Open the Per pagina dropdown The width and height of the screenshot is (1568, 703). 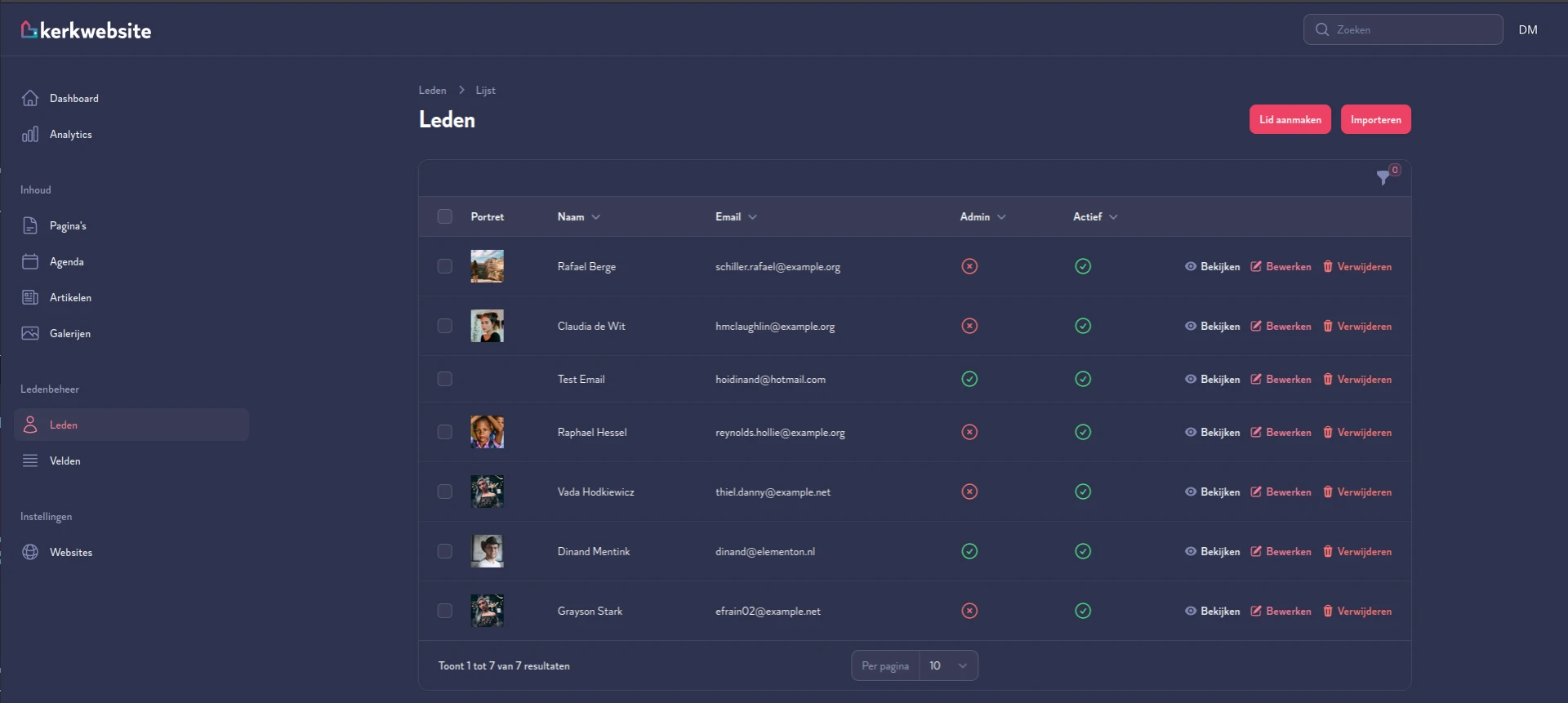point(948,665)
